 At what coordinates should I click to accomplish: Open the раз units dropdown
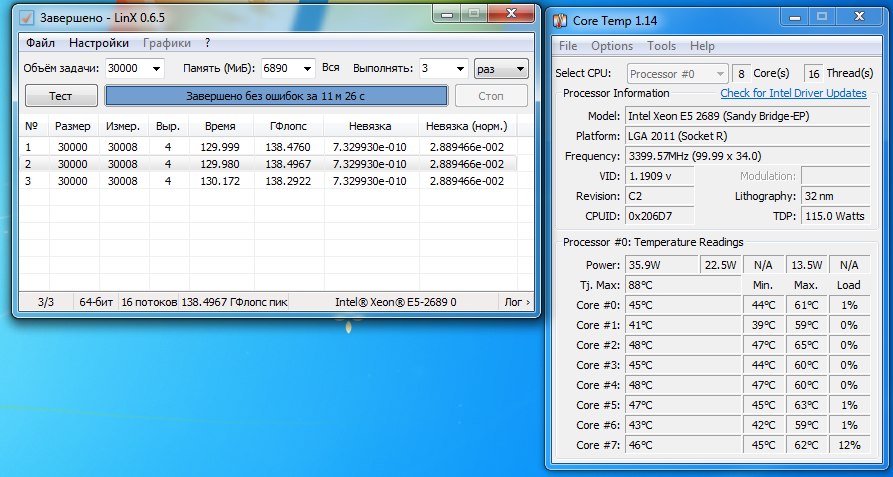[x=501, y=69]
